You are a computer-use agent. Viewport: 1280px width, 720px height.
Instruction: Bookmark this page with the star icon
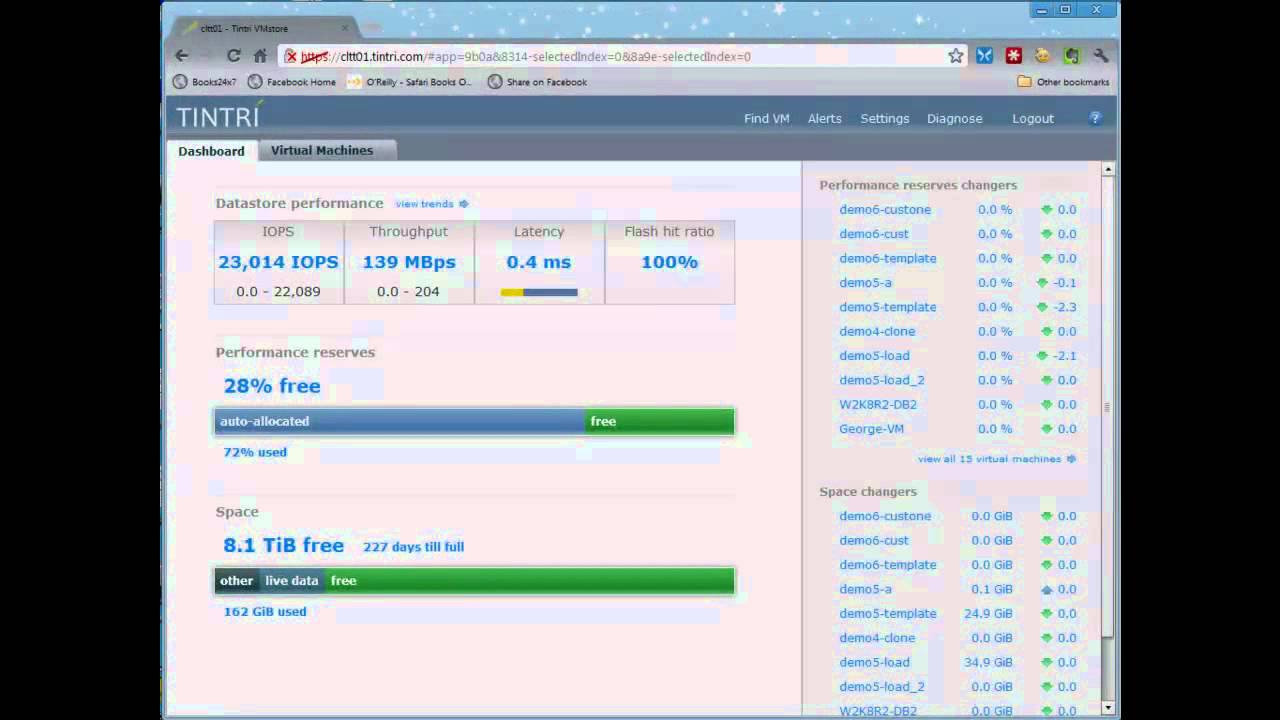[956, 56]
